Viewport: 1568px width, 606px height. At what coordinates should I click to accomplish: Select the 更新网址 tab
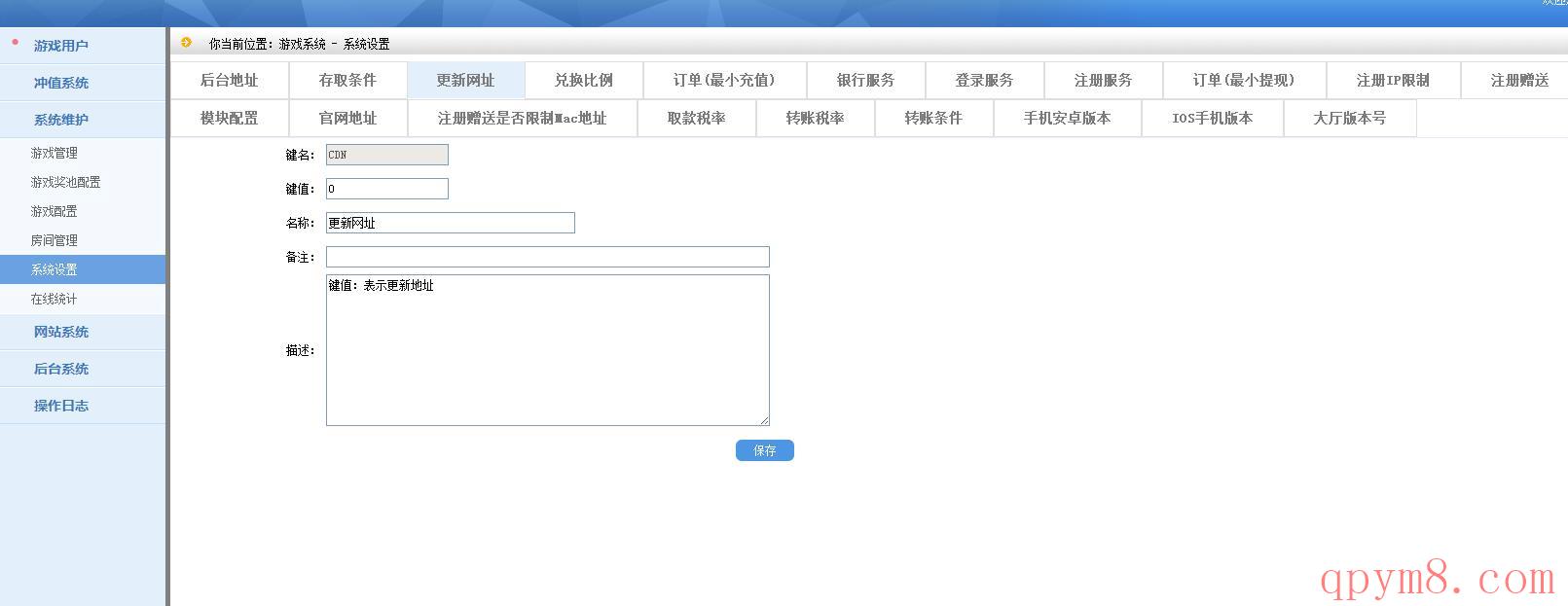pos(466,81)
